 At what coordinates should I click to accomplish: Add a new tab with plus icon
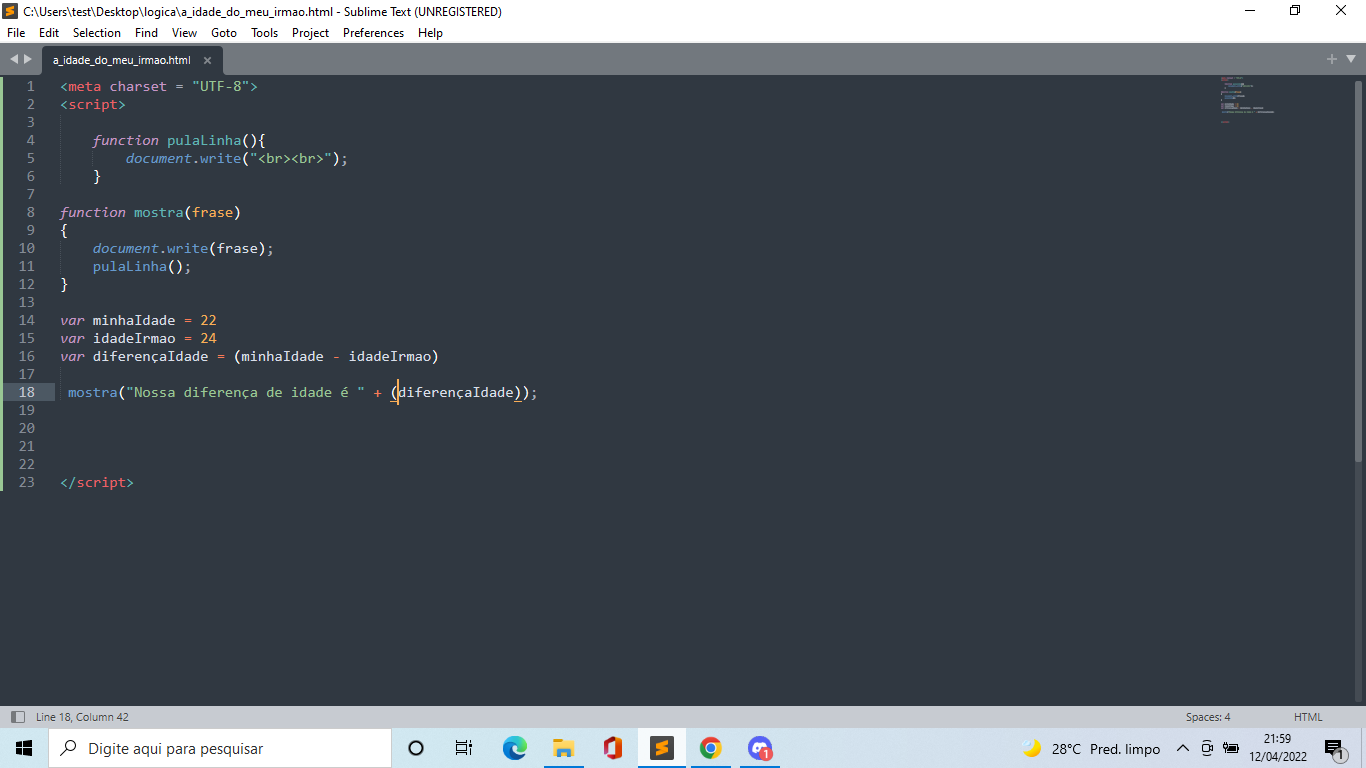[x=1332, y=59]
